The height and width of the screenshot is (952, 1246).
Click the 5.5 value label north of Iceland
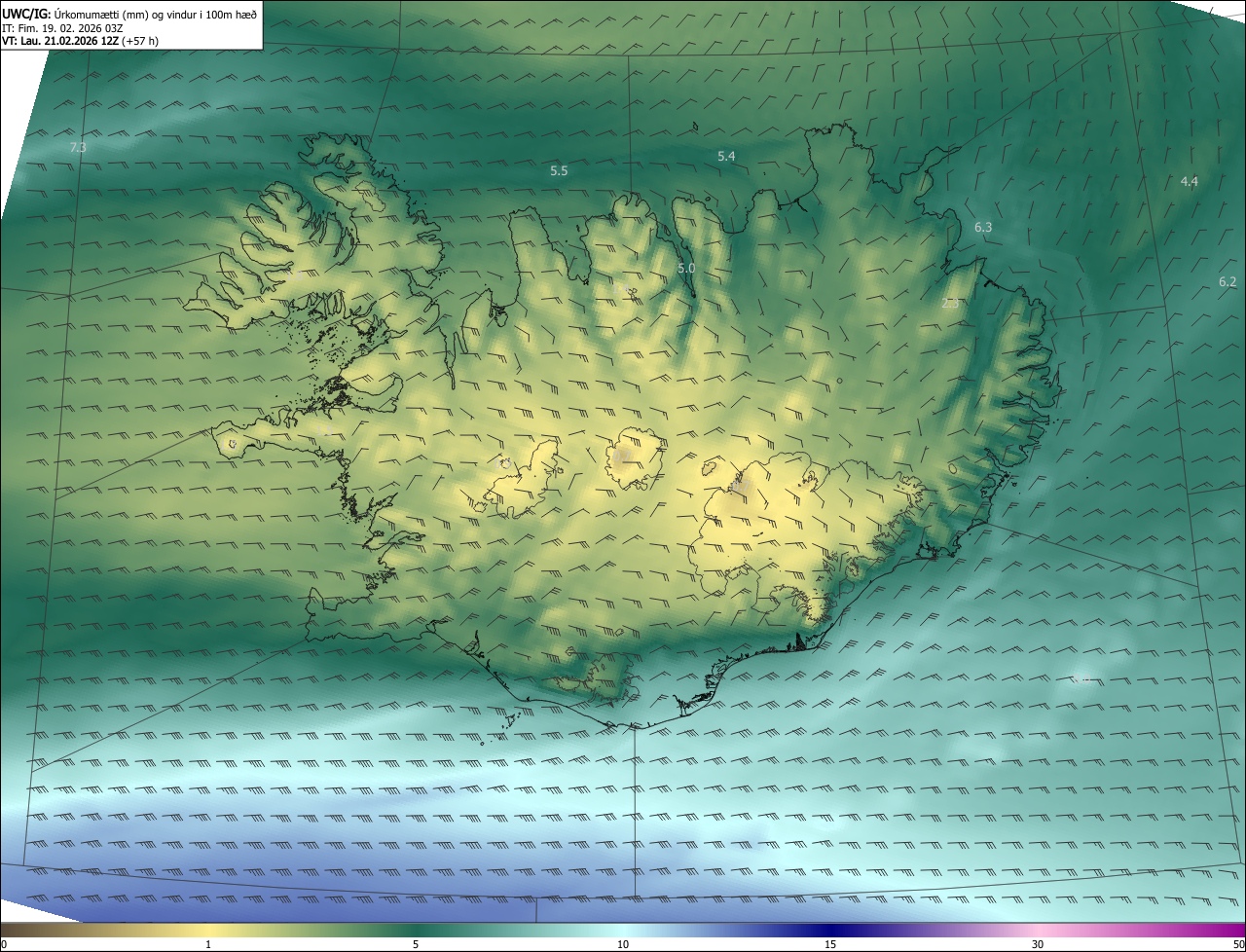point(559,170)
